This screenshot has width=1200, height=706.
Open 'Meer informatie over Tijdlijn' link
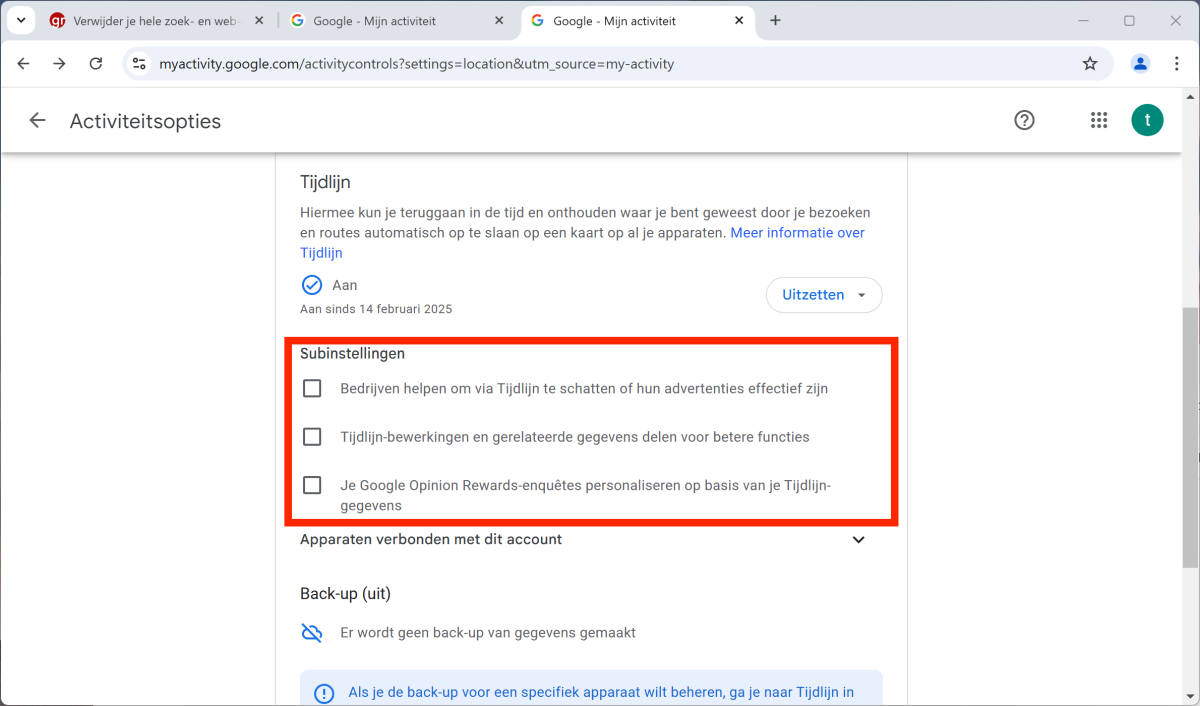(797, 233)
